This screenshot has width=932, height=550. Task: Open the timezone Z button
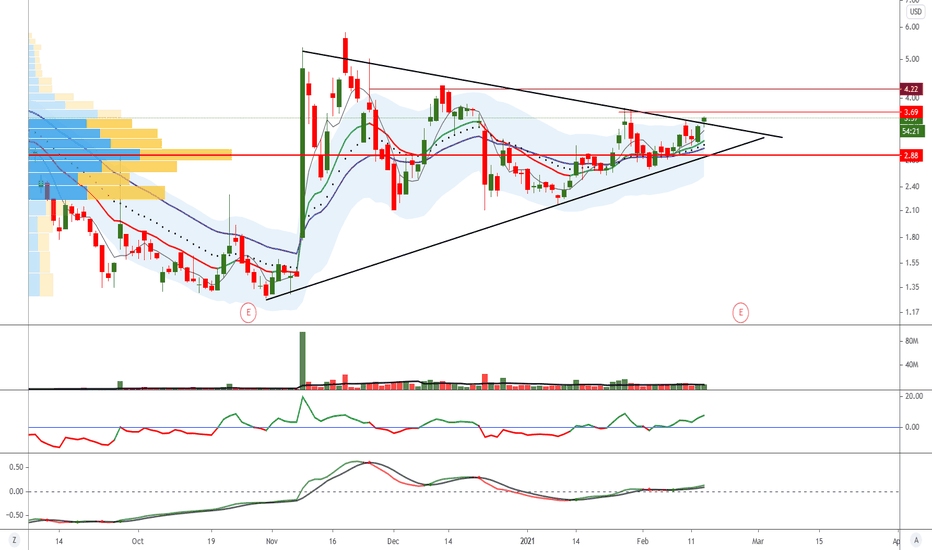[13, 540]
